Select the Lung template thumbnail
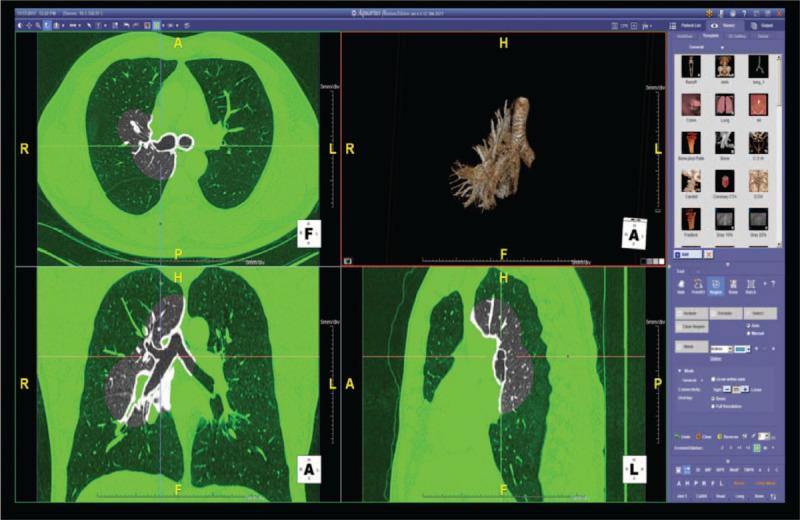The image size is (800, 520). pyautogui.click(x=723, y=104)
